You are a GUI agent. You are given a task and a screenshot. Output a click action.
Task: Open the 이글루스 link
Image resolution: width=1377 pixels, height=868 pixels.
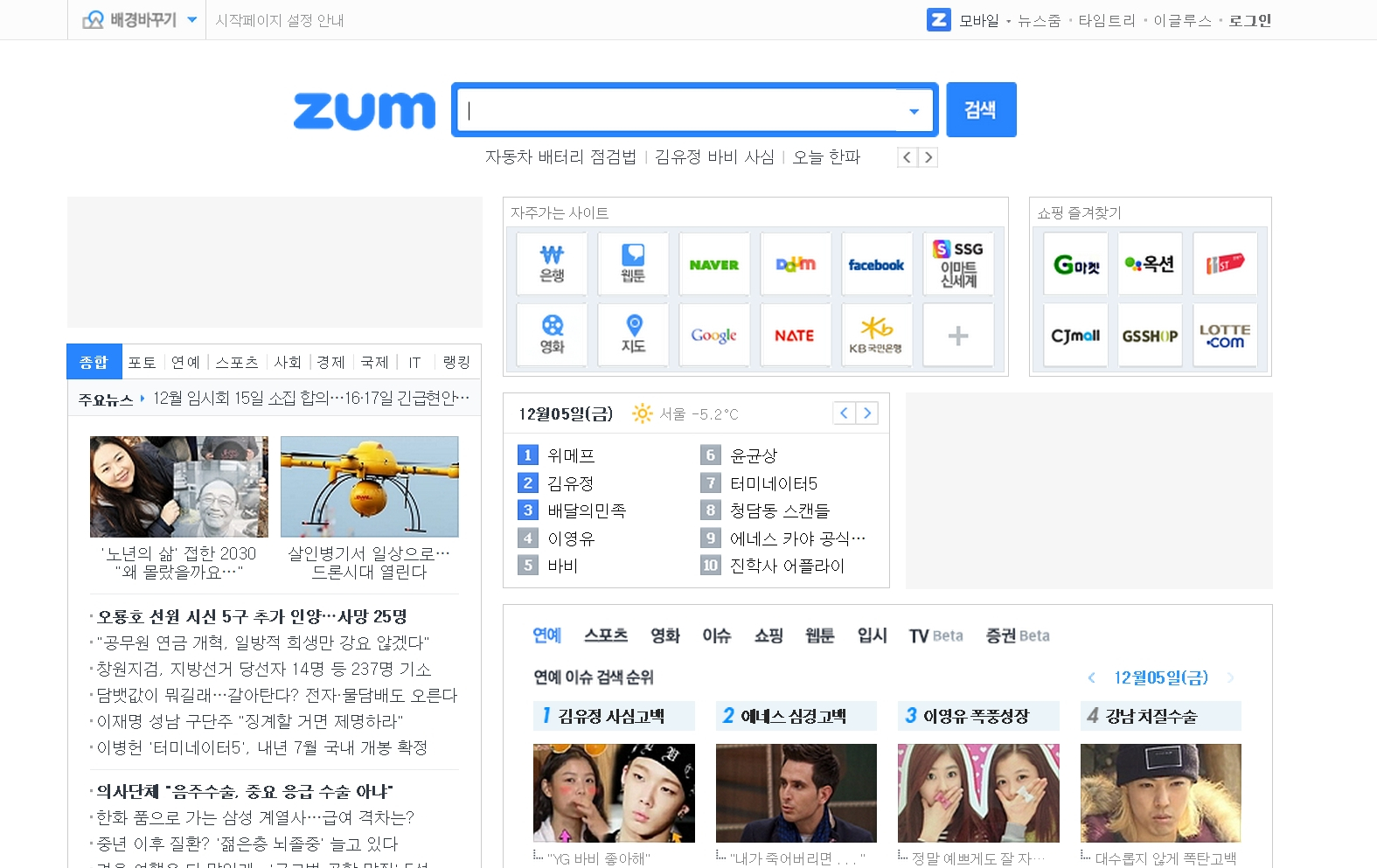coord(1182,20)
